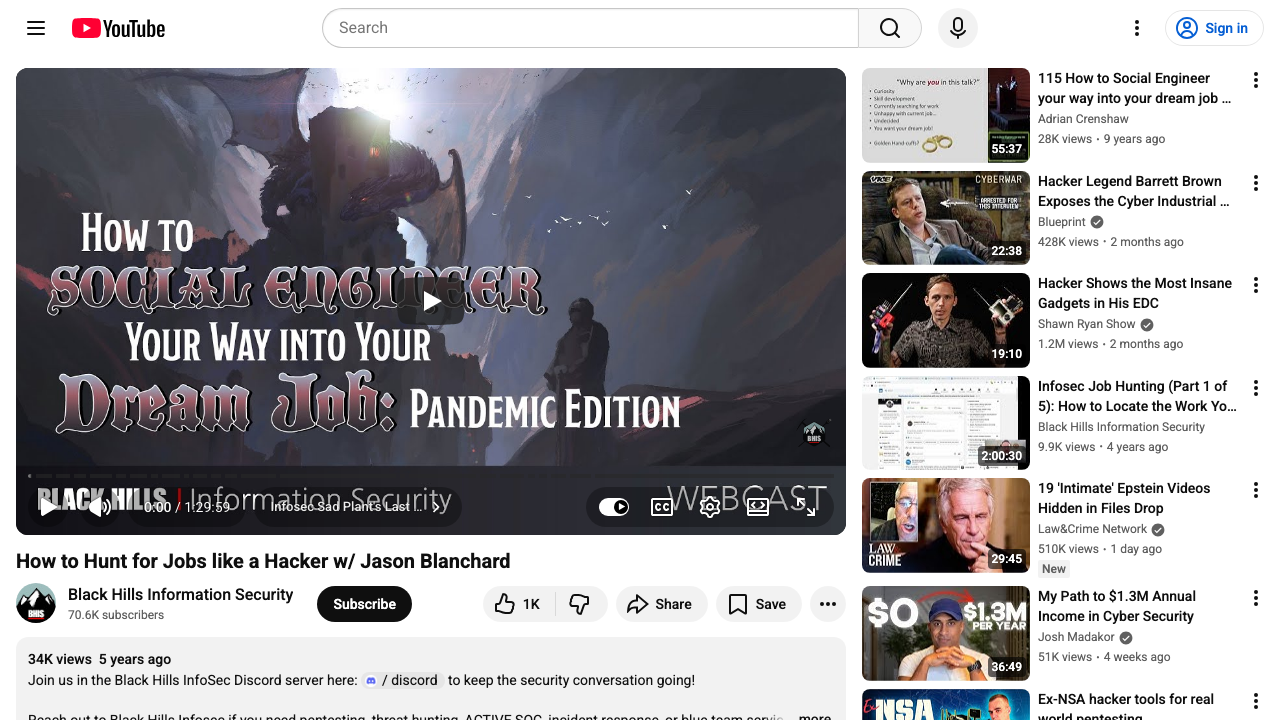Screen dimensions: 1280x720
Task: Switch to theater mode
Action: tap(758, 507)
